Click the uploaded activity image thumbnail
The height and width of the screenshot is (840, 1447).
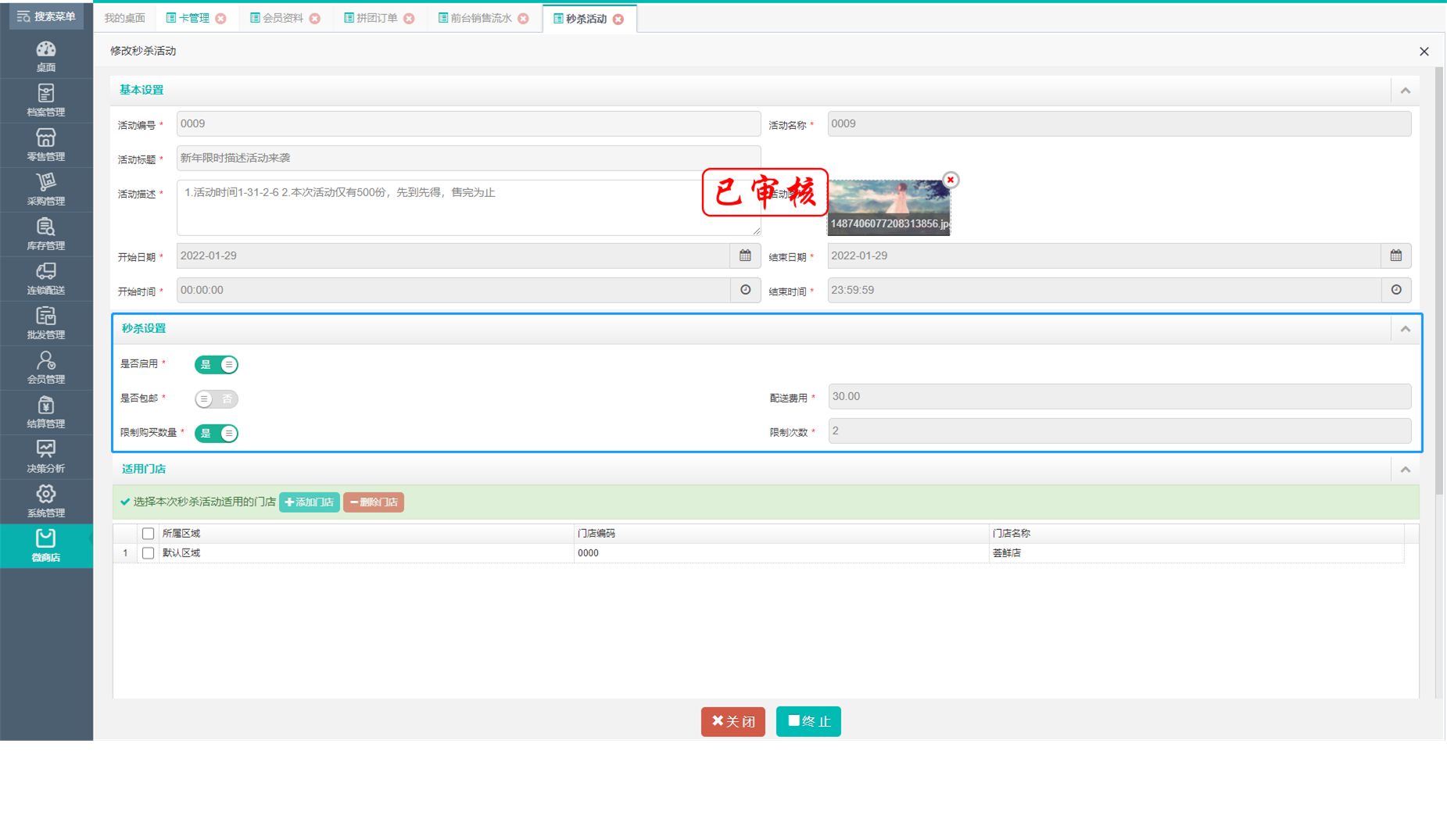[x=889, y=208]
